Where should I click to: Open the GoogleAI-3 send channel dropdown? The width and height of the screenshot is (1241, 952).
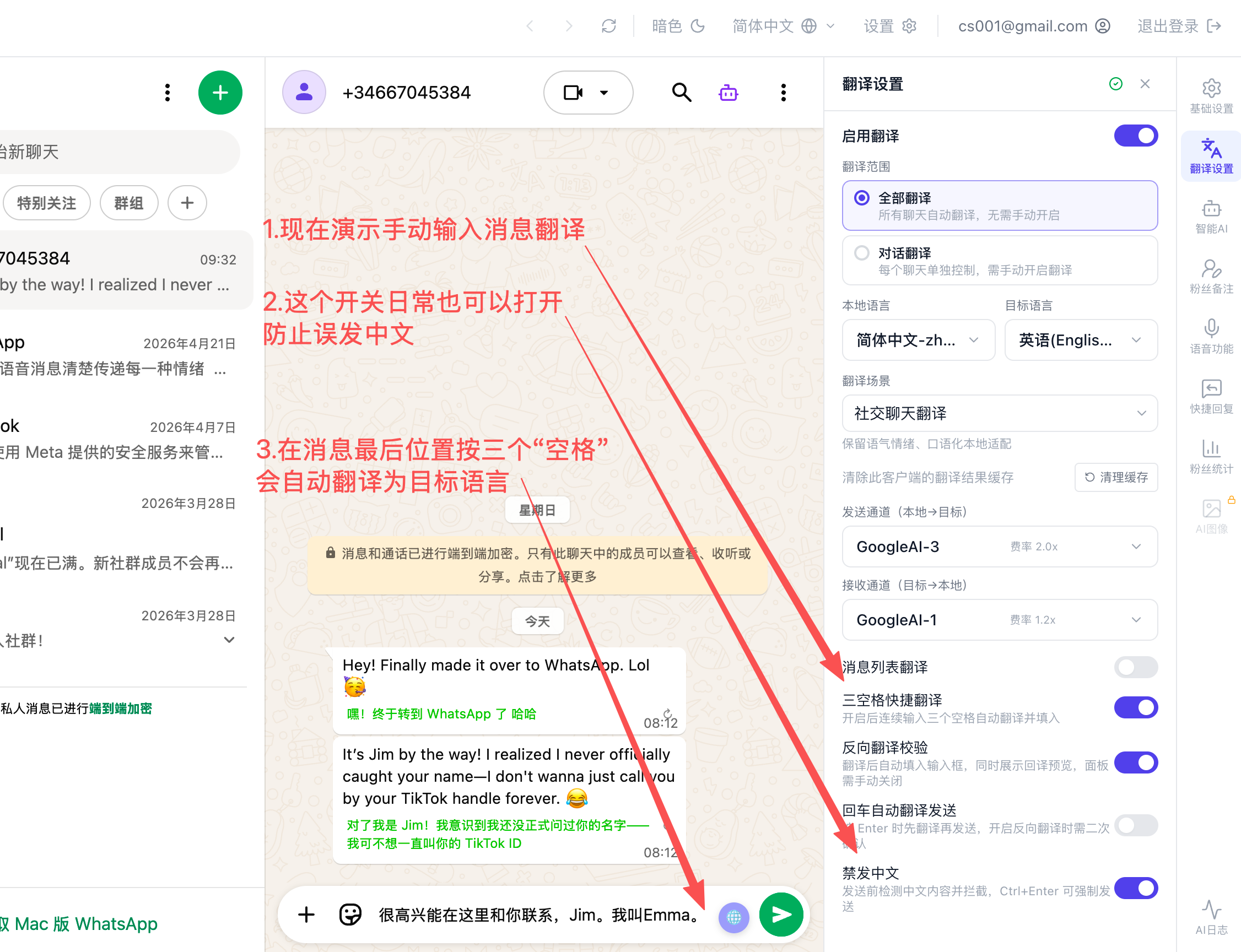click(x=1000, y=547)
